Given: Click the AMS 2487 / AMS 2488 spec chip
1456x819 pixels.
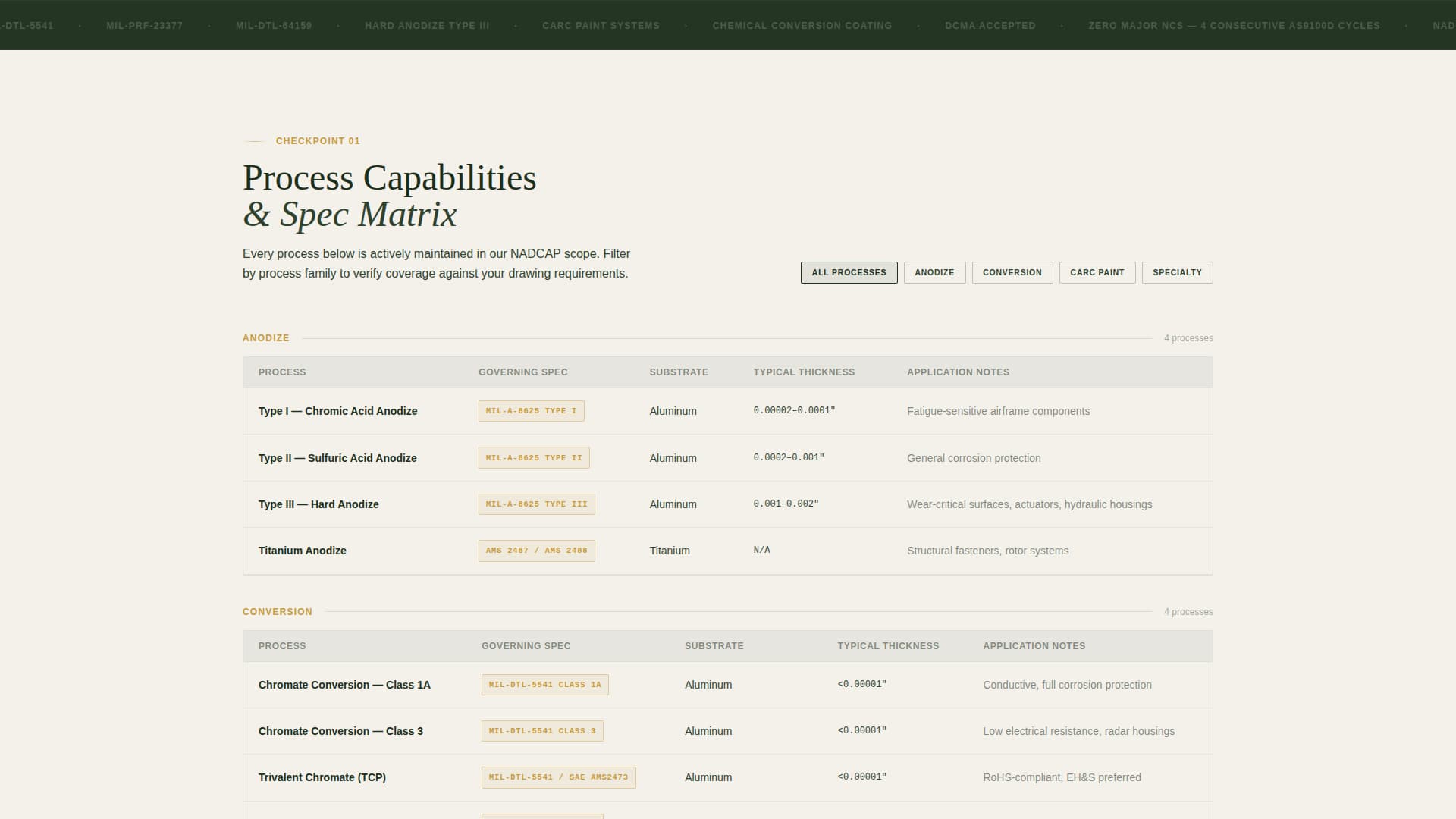Looking at the screenshot, I should click(536, 551).
